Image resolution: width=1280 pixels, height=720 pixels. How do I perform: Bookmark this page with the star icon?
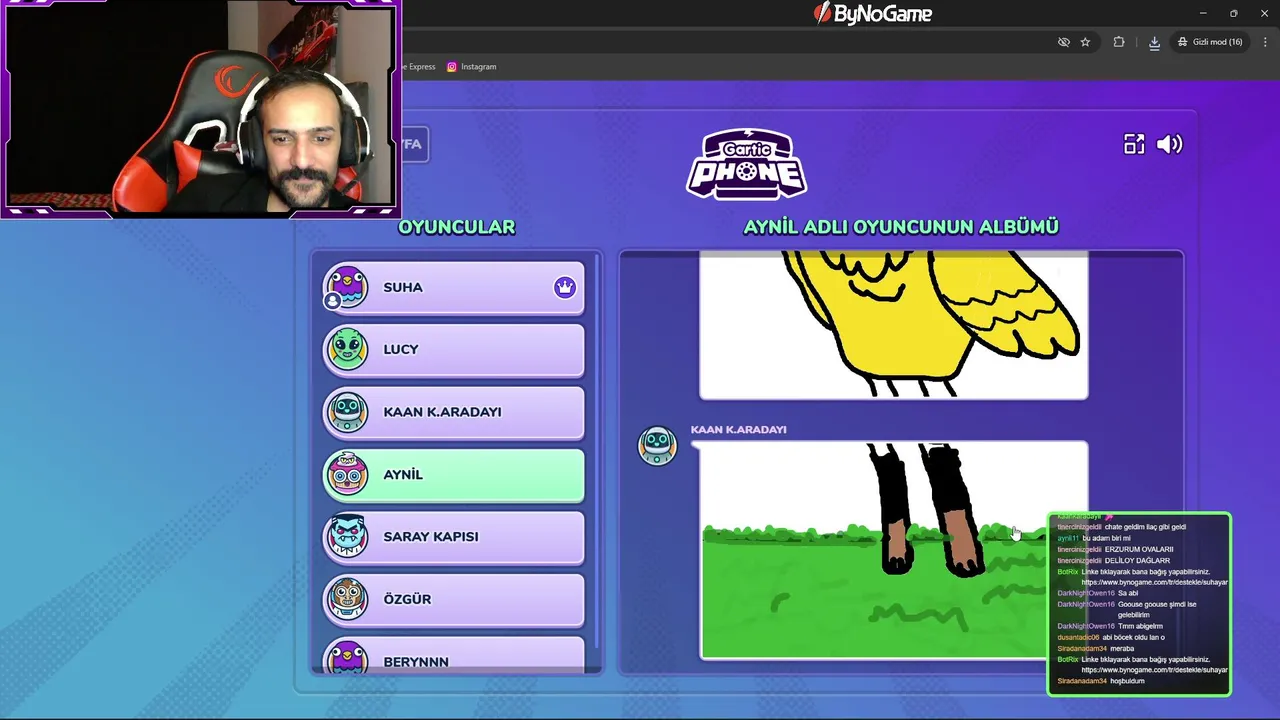click(x=1085, y=42)
